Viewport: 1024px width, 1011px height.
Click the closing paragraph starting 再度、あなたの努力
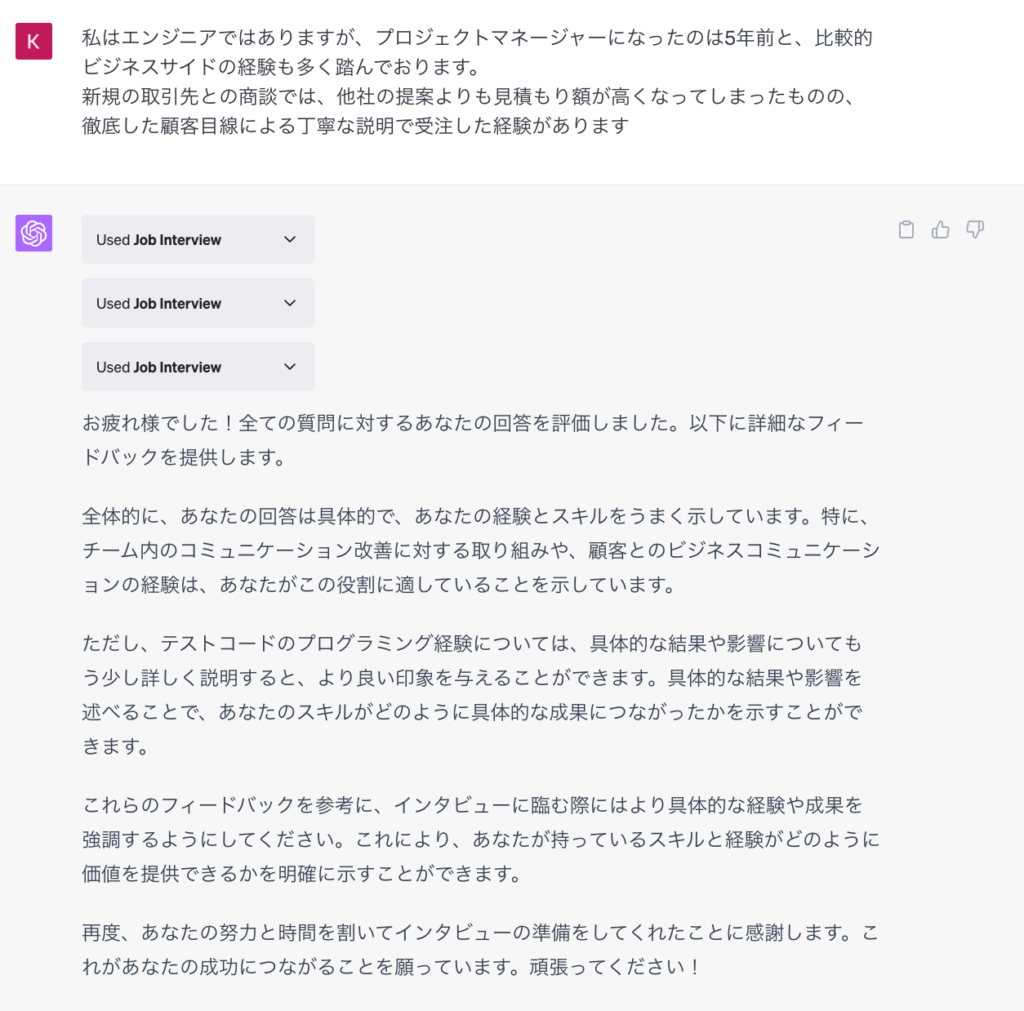pos(481,949)
